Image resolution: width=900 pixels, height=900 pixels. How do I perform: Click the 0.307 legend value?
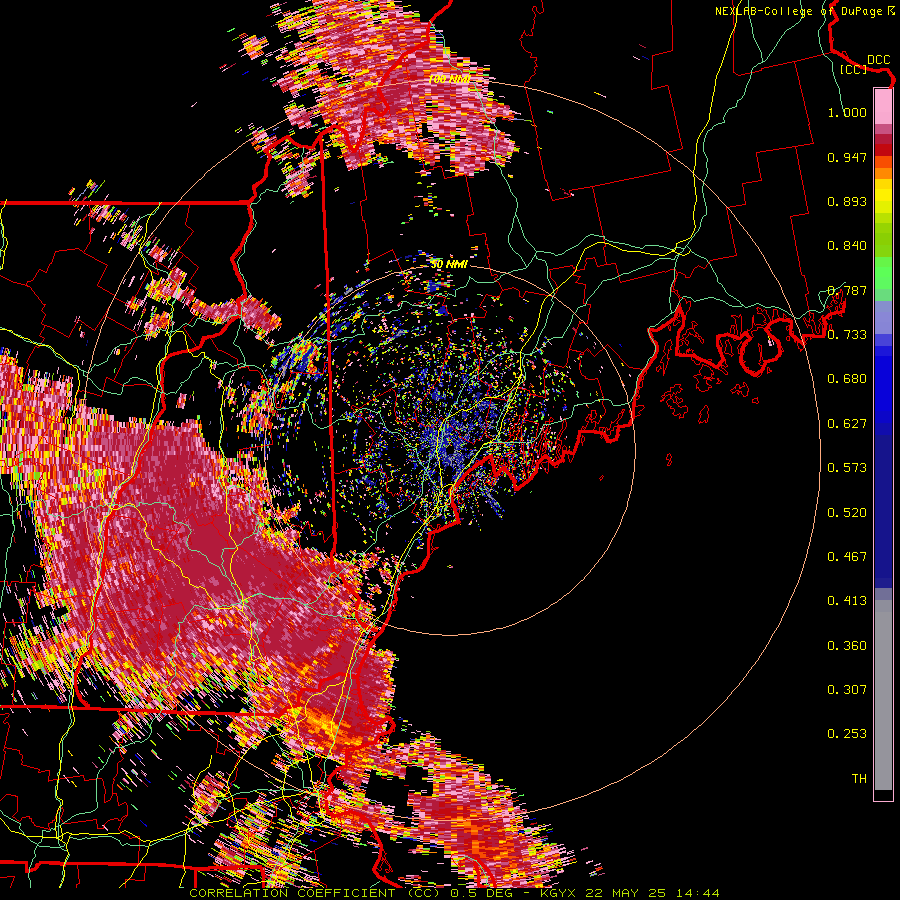[847, 690]
